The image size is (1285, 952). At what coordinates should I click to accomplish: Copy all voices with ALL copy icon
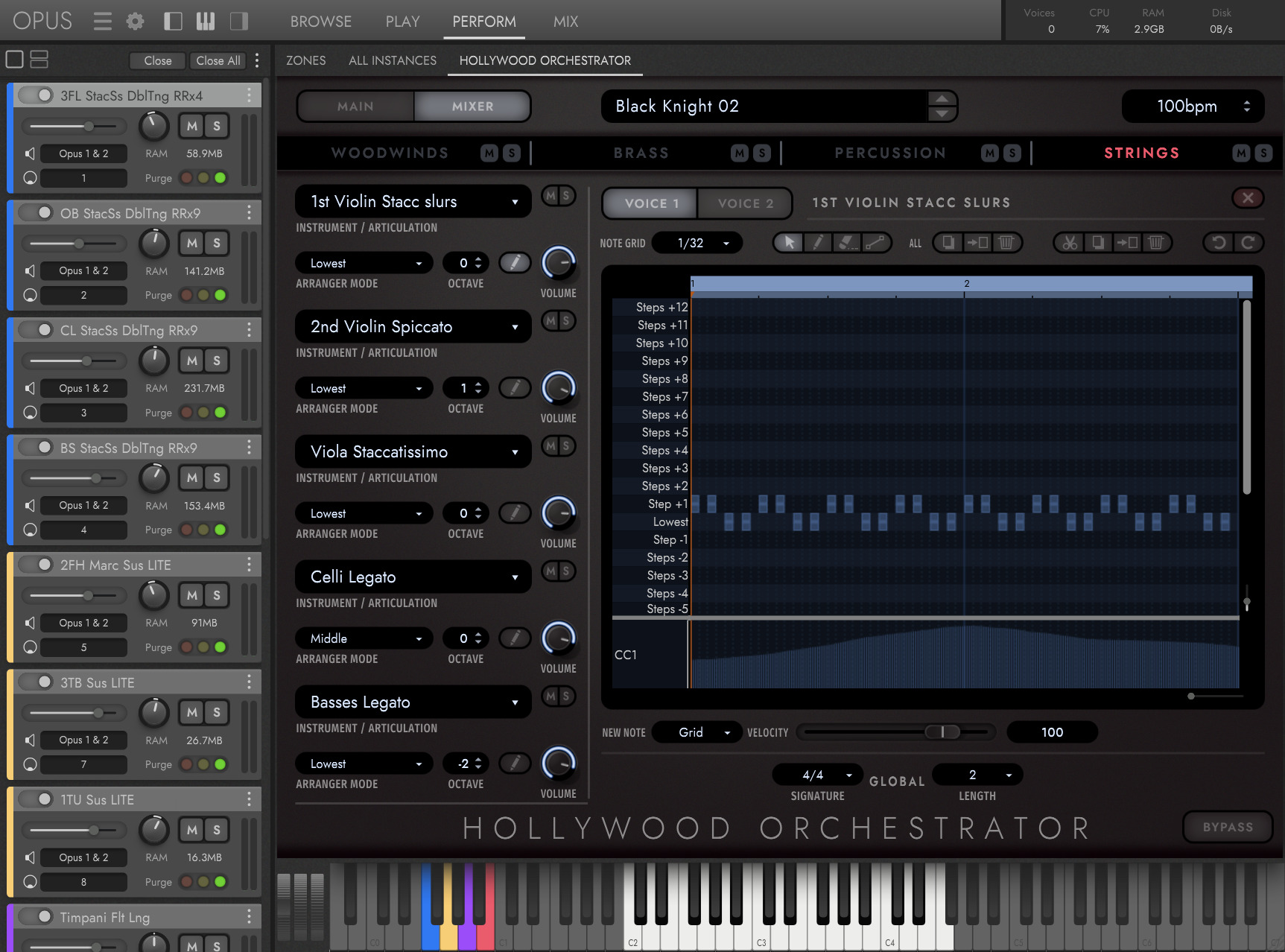point(948,242)
